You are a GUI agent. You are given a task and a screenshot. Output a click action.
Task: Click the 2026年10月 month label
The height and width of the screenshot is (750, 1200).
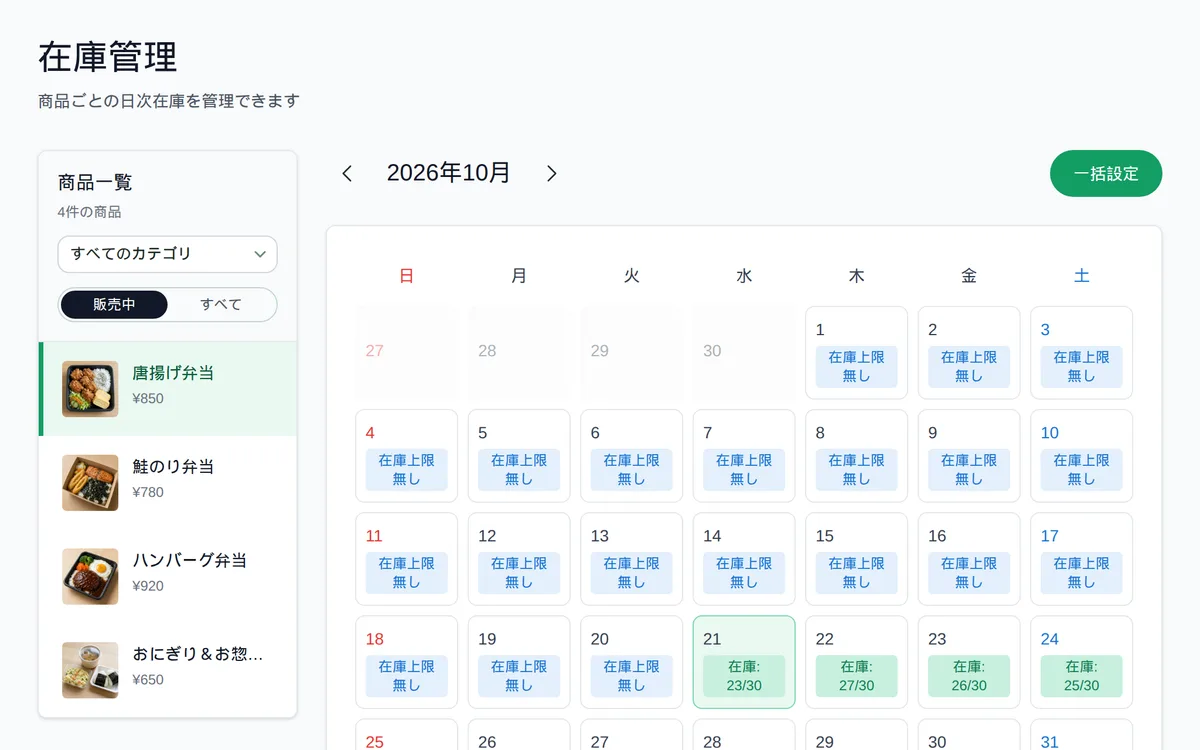tap(449, 173)
